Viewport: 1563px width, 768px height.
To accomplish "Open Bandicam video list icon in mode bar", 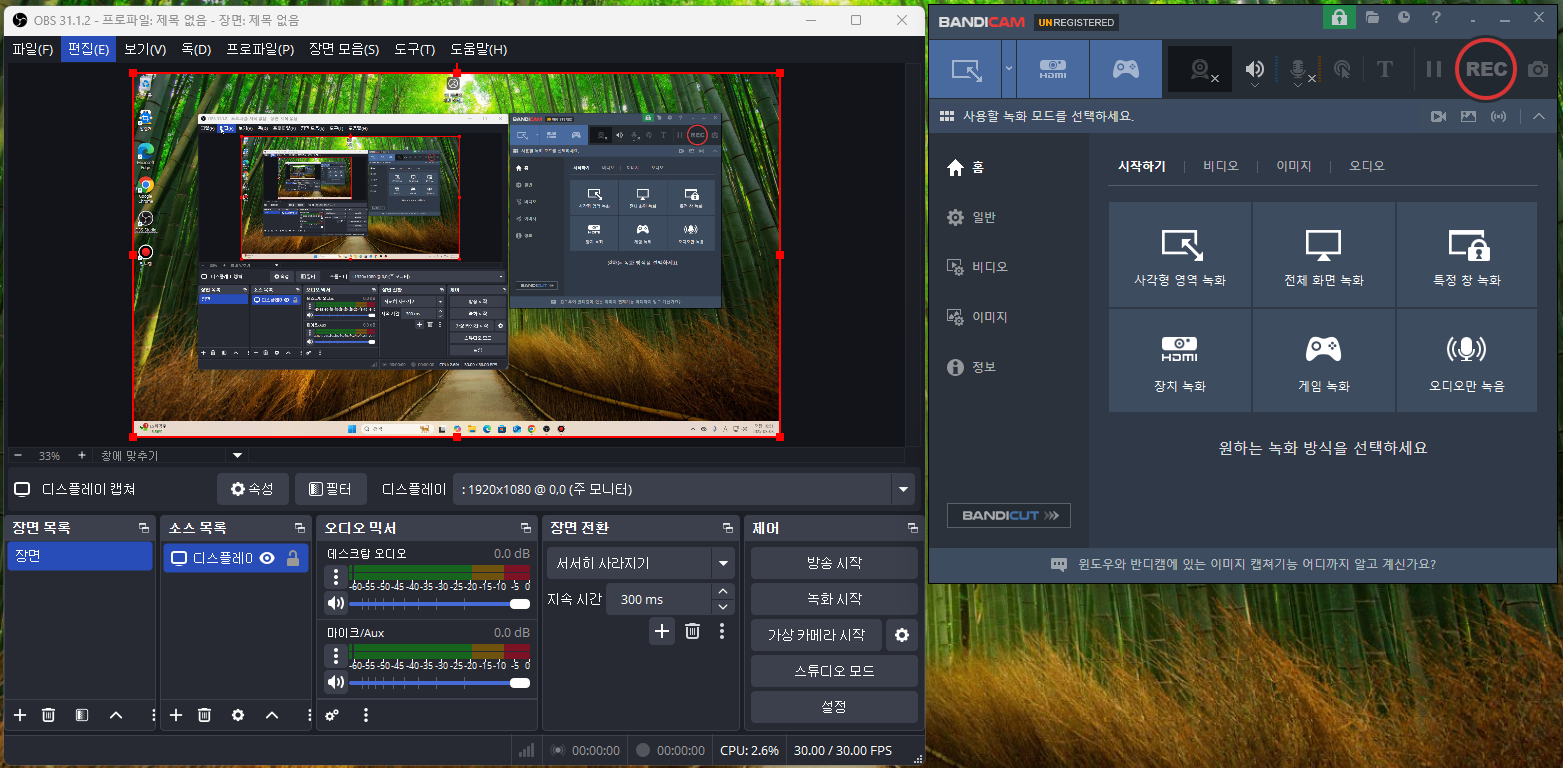I will pos(1439,116).
